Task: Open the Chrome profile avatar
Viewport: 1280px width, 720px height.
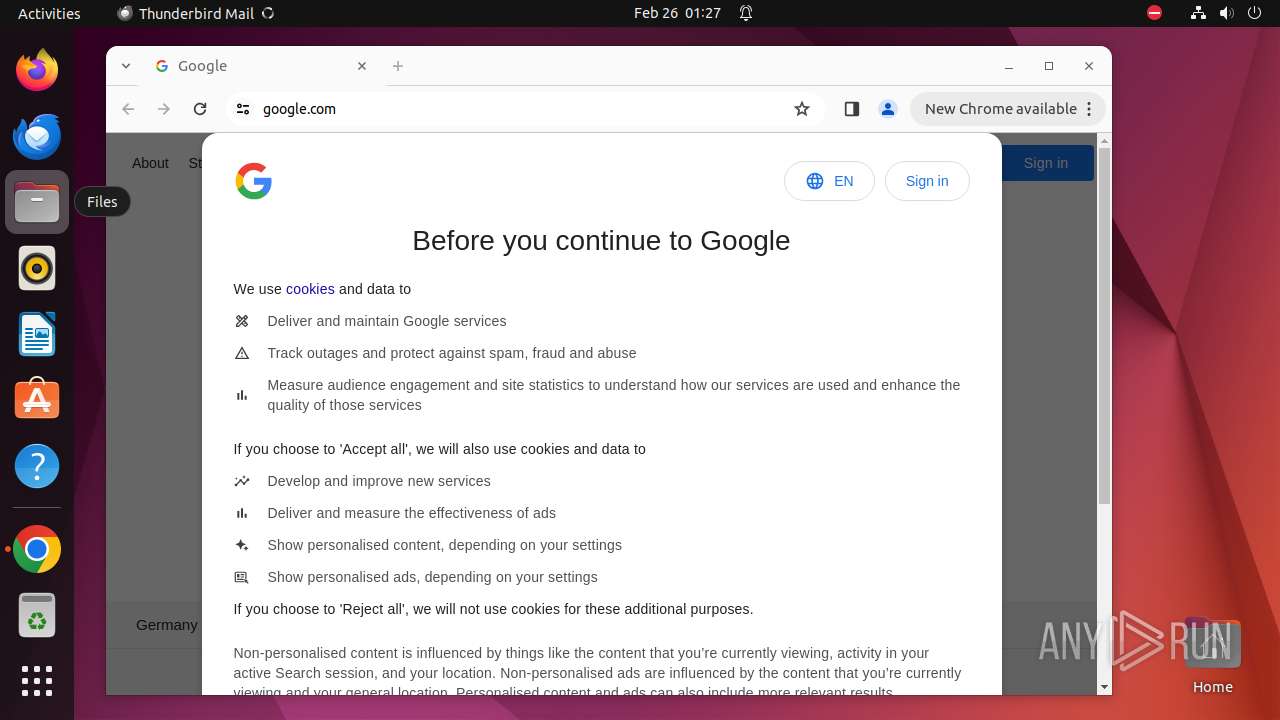Action: click(x=888, y=109)
